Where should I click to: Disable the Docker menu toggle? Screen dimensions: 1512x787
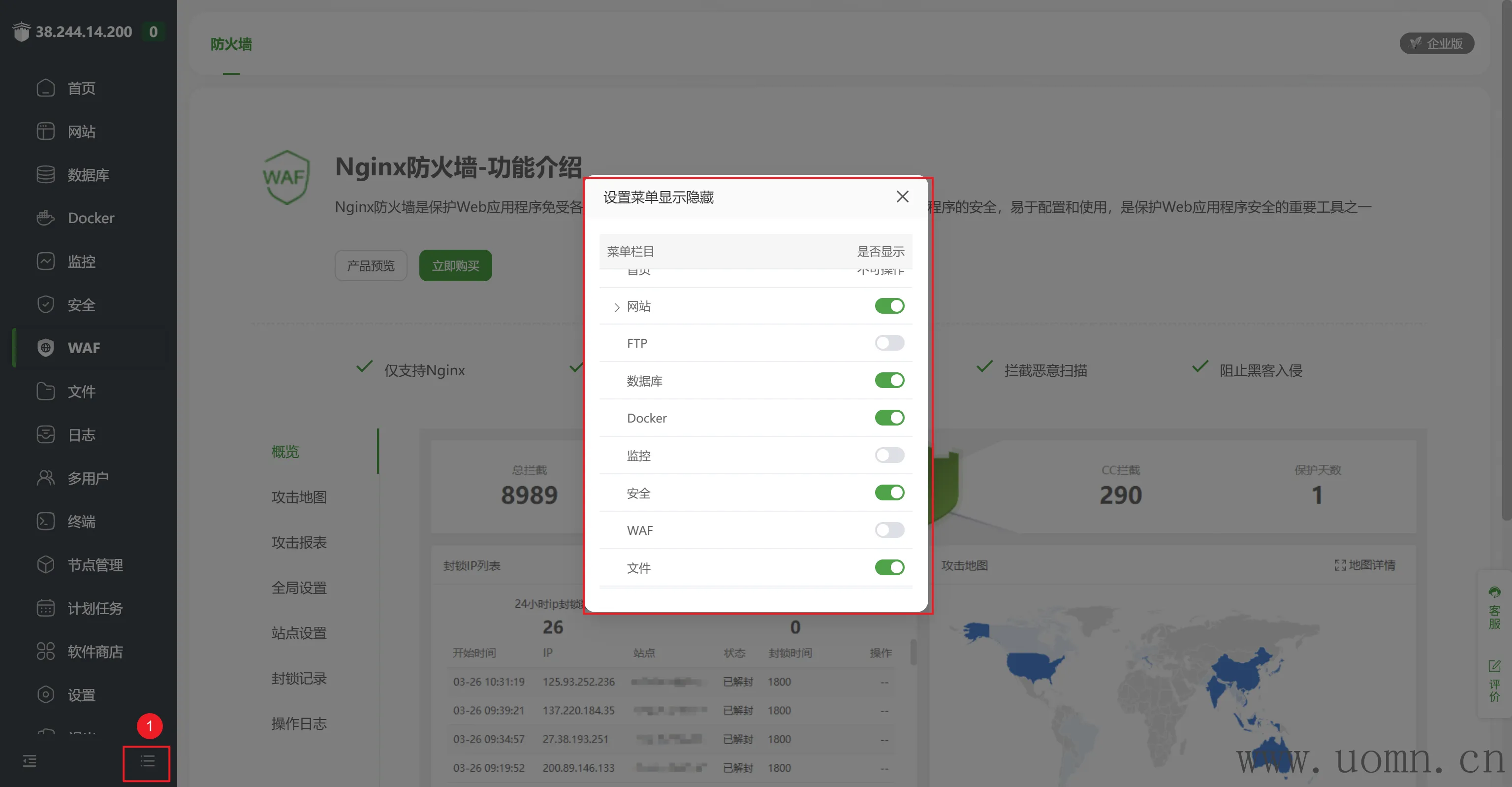(889, 418)
